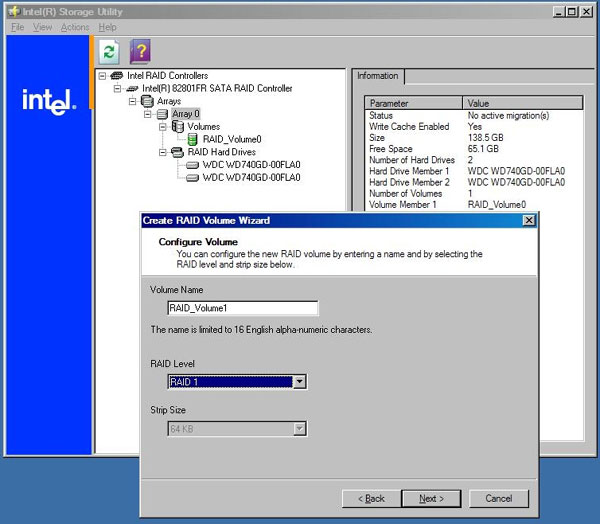Click the SATA RAID Controller chip icon

coord(132,88)
